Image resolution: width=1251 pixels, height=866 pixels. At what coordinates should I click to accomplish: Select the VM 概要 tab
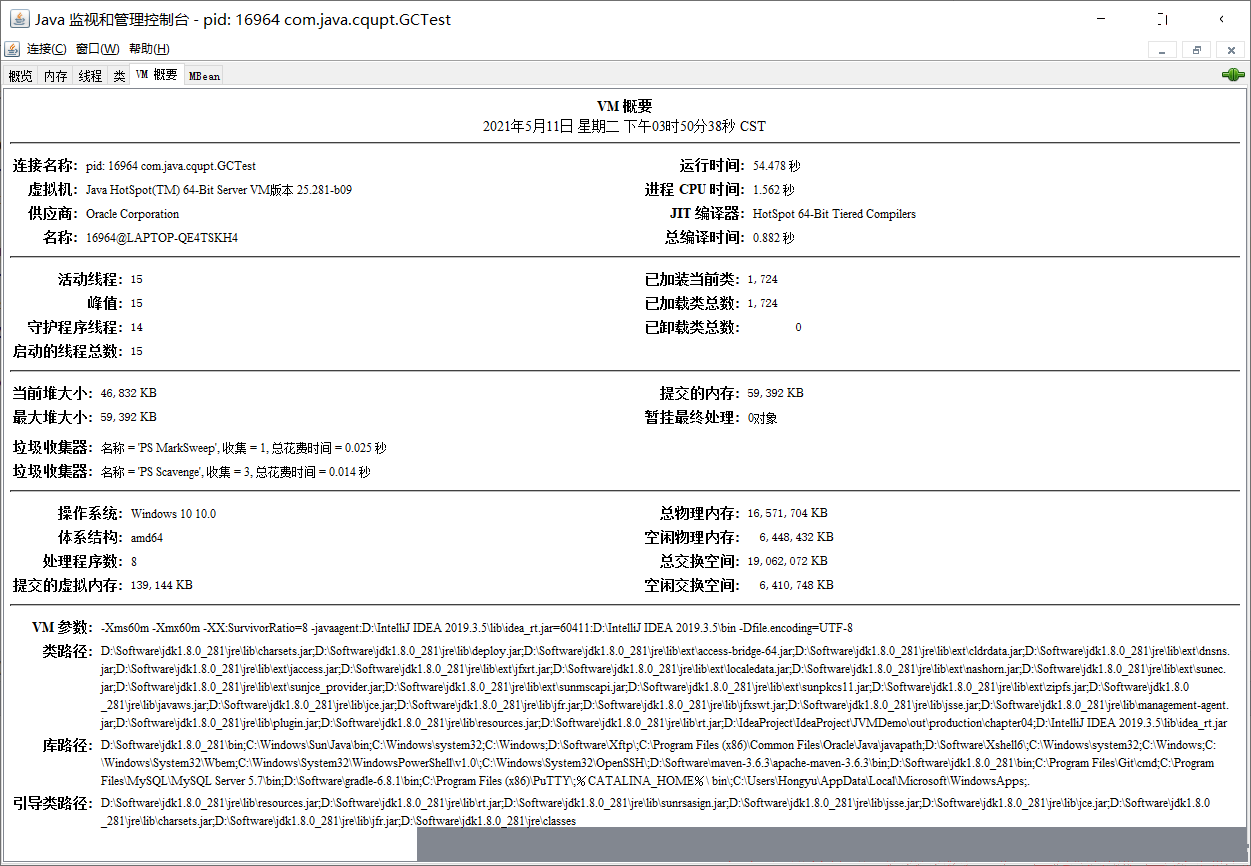pos(157,75)
